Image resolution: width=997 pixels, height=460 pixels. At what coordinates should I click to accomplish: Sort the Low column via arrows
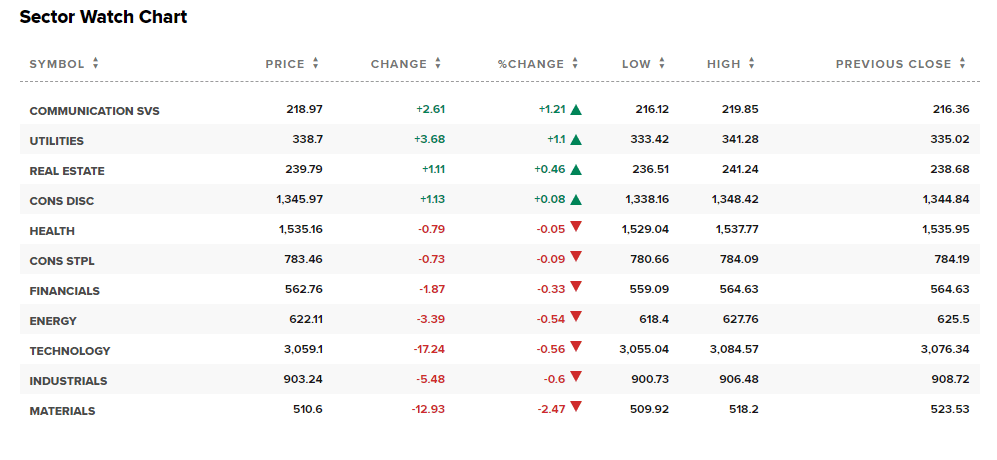[662, 64]
